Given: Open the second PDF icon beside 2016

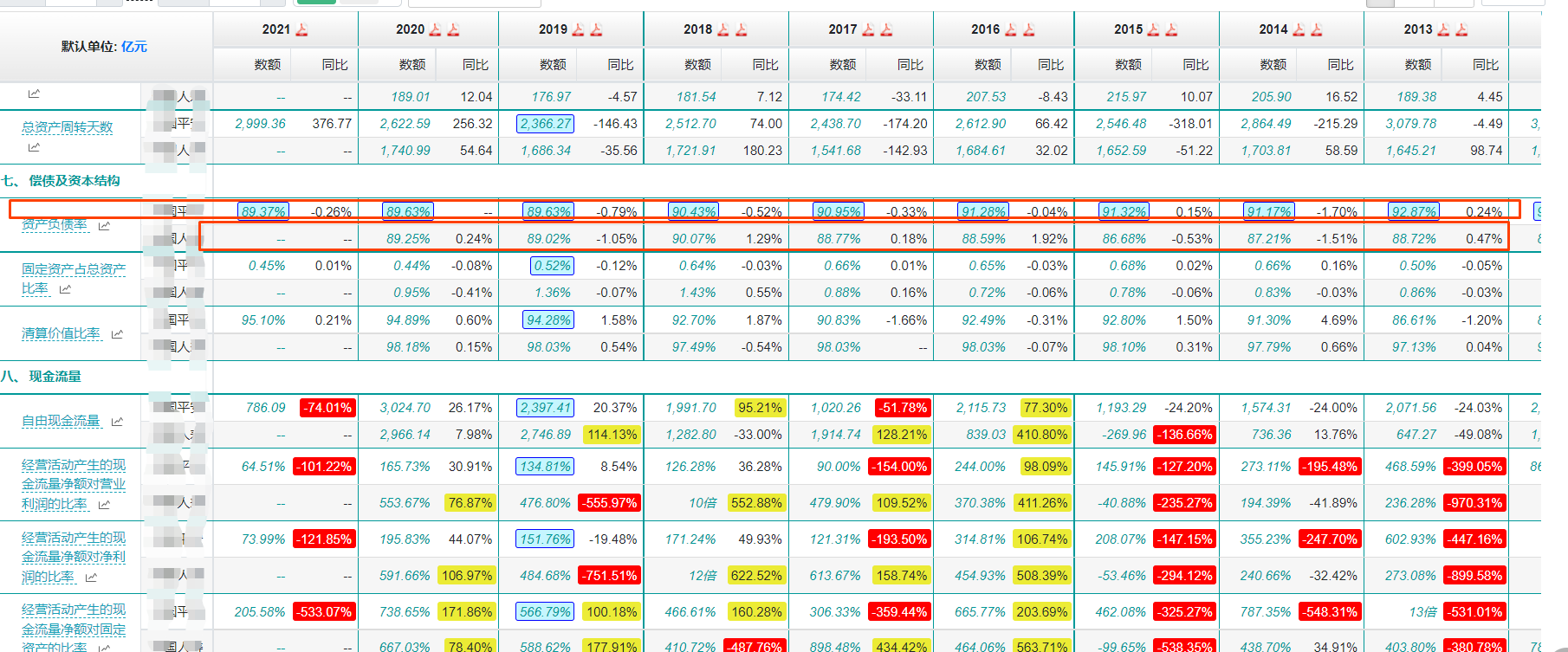Looking at the screenshot, I should (x=1028, y=29).
